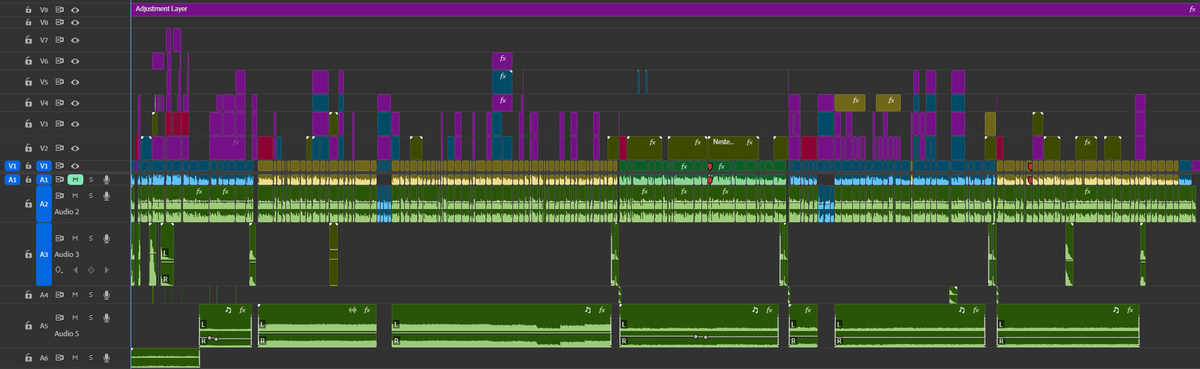The height and width of the screenshot is (369, 1200).
Task: Unmute audio track A1
Action: [76, 179]
